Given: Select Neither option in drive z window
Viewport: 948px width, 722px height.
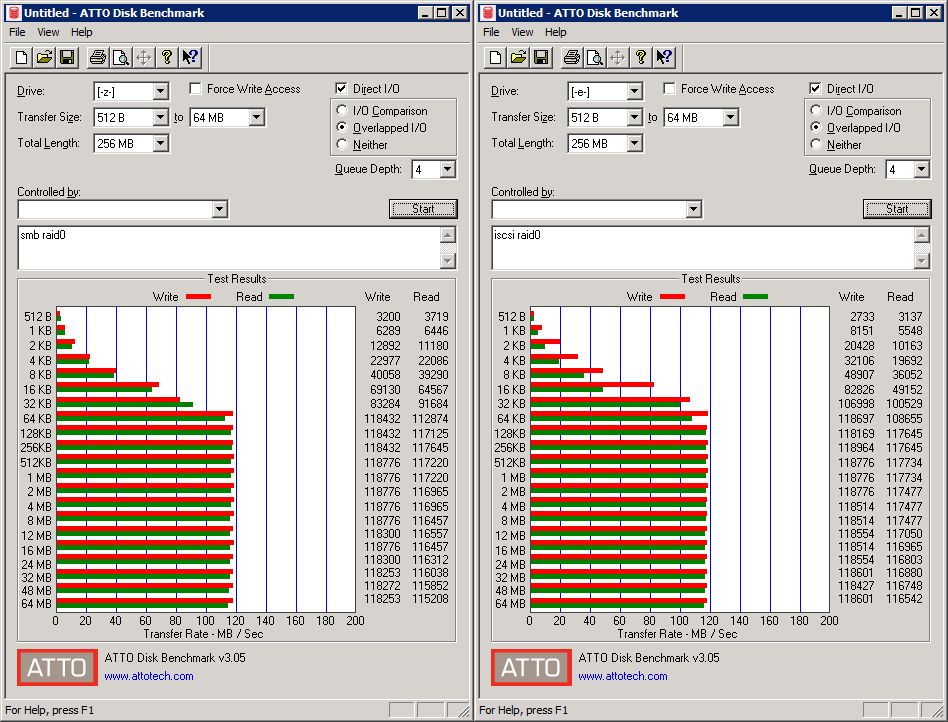Looking at the screenshot, I should pos(342,145).
